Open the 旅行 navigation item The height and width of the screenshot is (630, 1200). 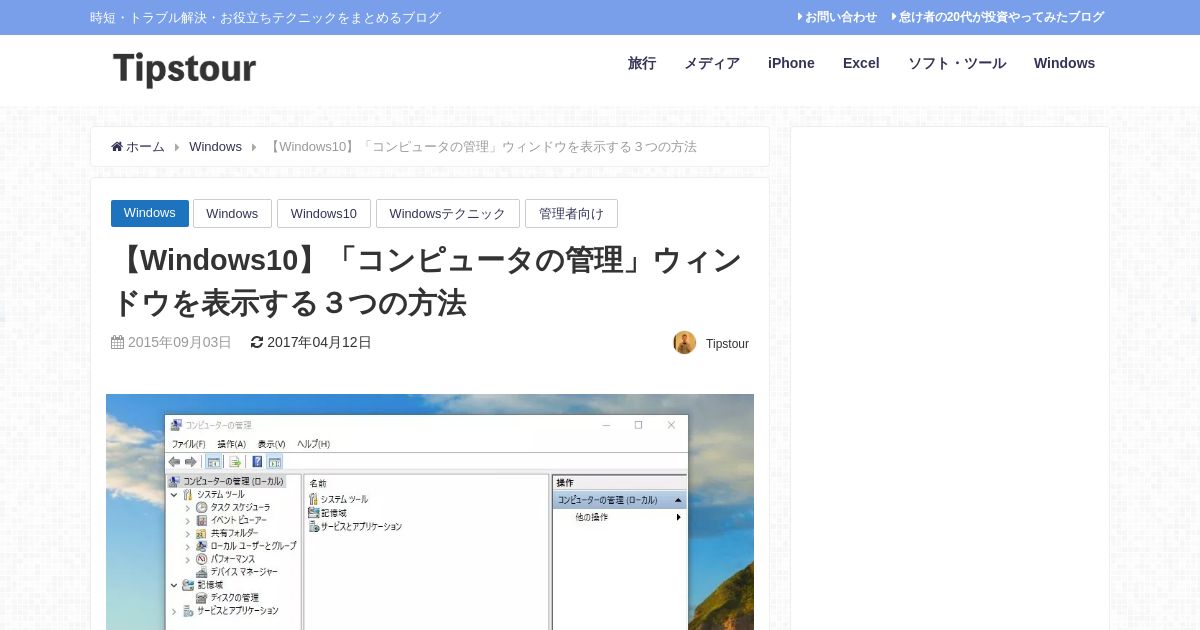click(x=642, y=63)
